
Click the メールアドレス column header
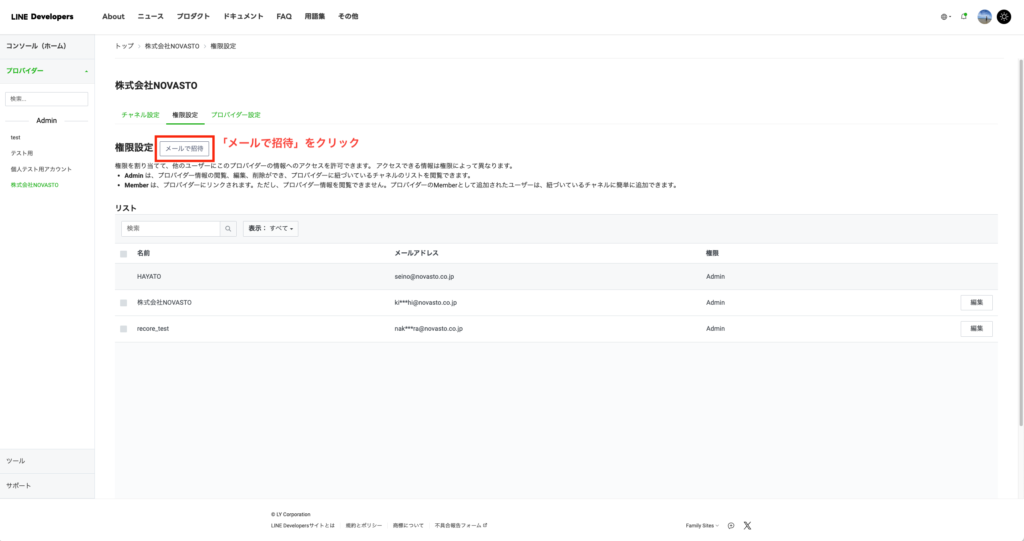point(416,254)
